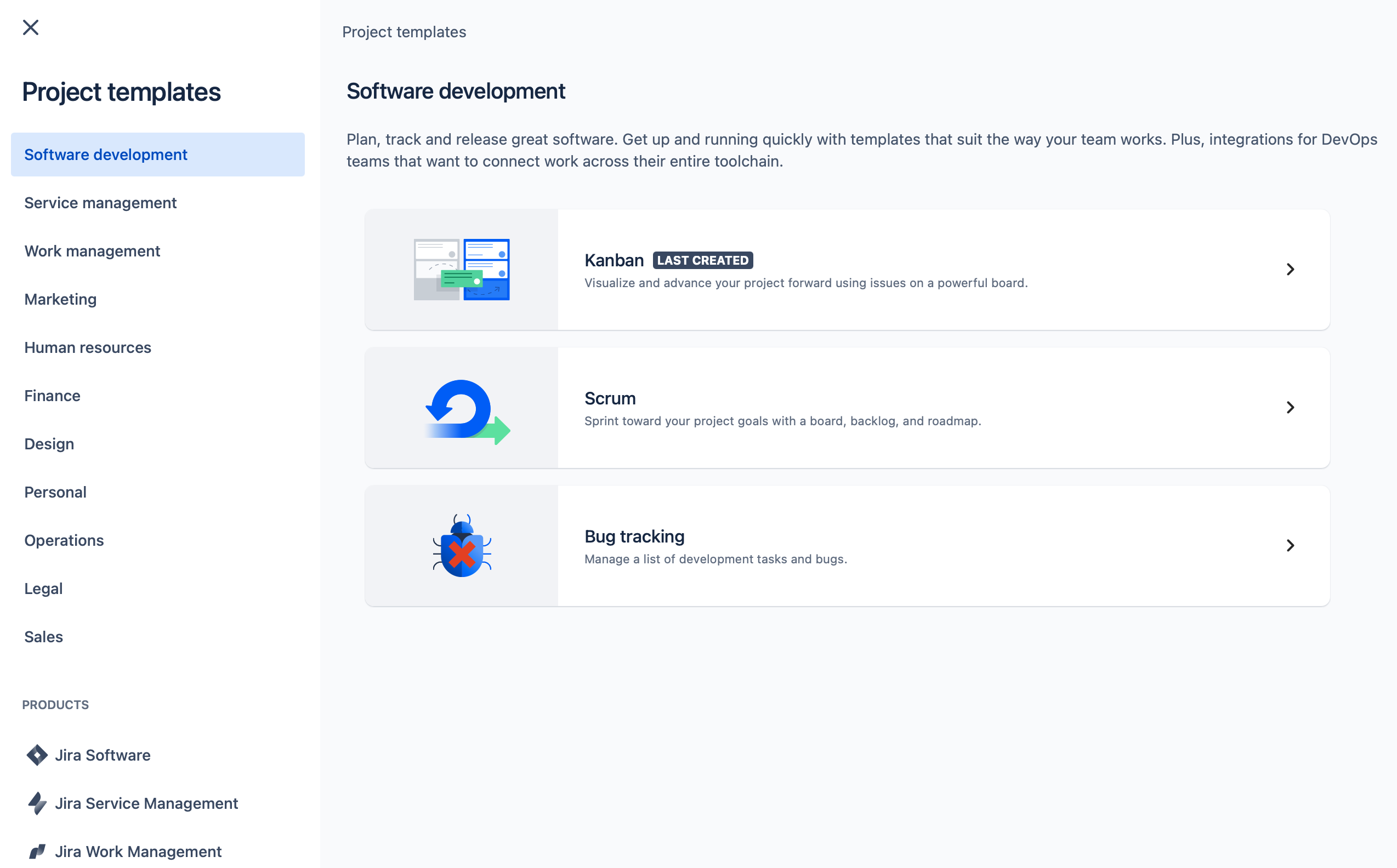
Task: Click the Kanban board illustration
Action: [x=461, y=269]
